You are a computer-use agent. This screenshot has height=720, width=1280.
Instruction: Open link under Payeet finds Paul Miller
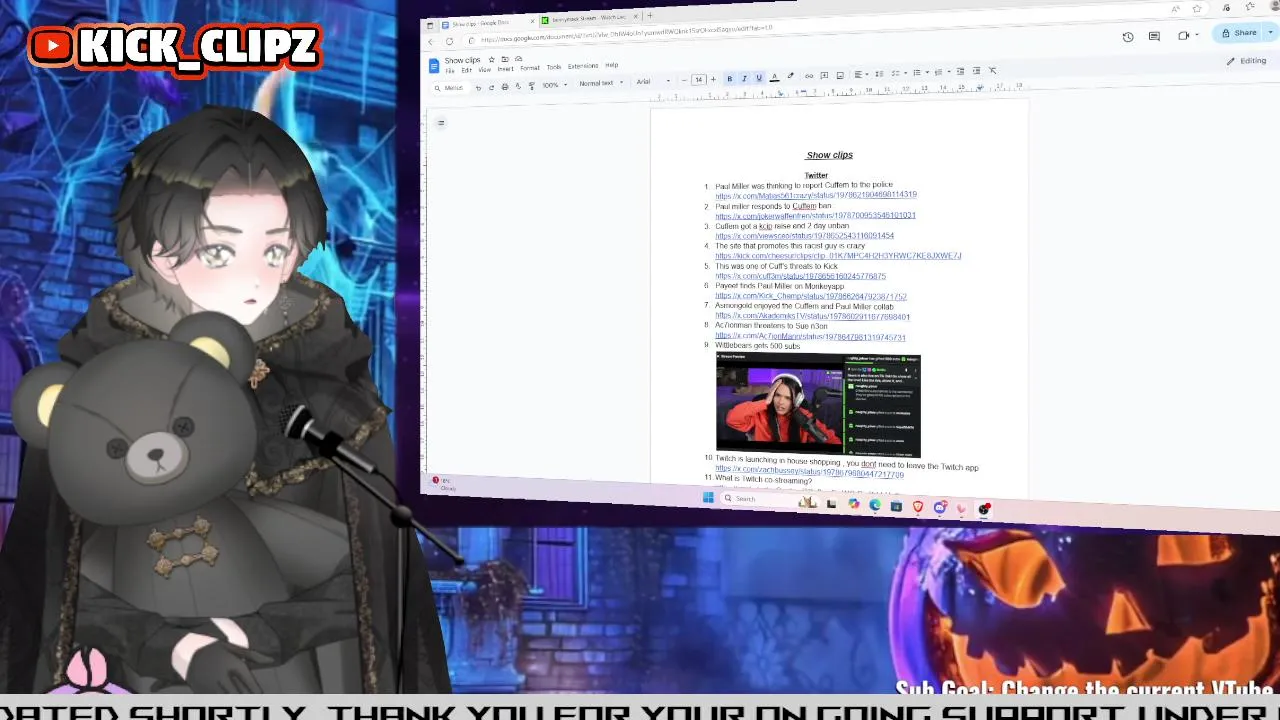pos(810,296)
